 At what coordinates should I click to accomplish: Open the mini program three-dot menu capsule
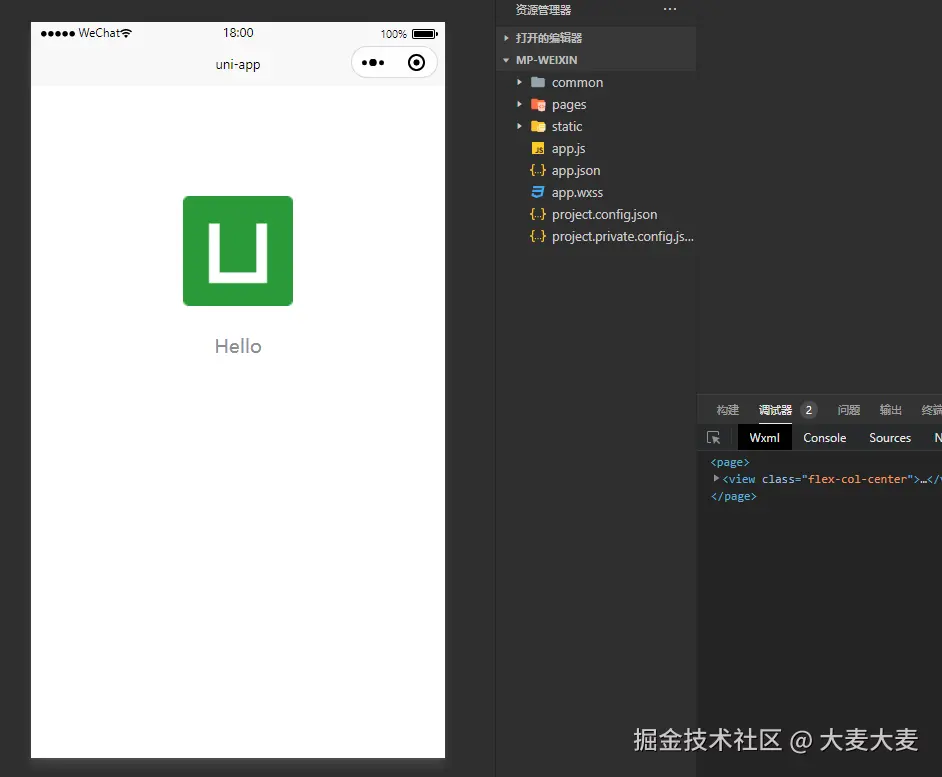pos(373,62)
